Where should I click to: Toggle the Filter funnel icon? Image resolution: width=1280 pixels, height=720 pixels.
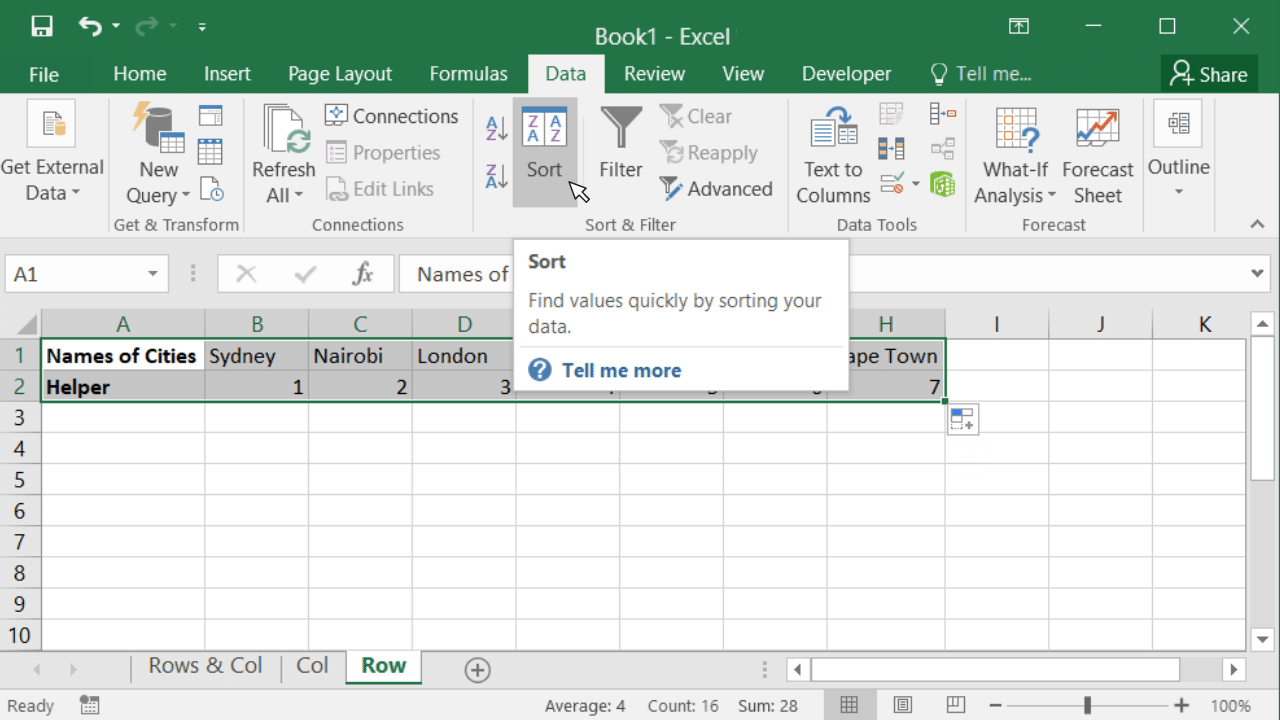coord(620,145)
